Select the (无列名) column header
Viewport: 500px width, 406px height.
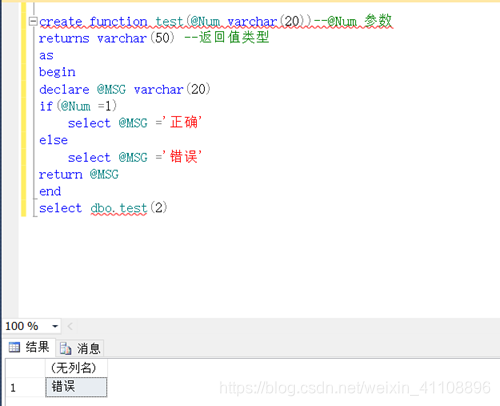click(x=76, y=368)
